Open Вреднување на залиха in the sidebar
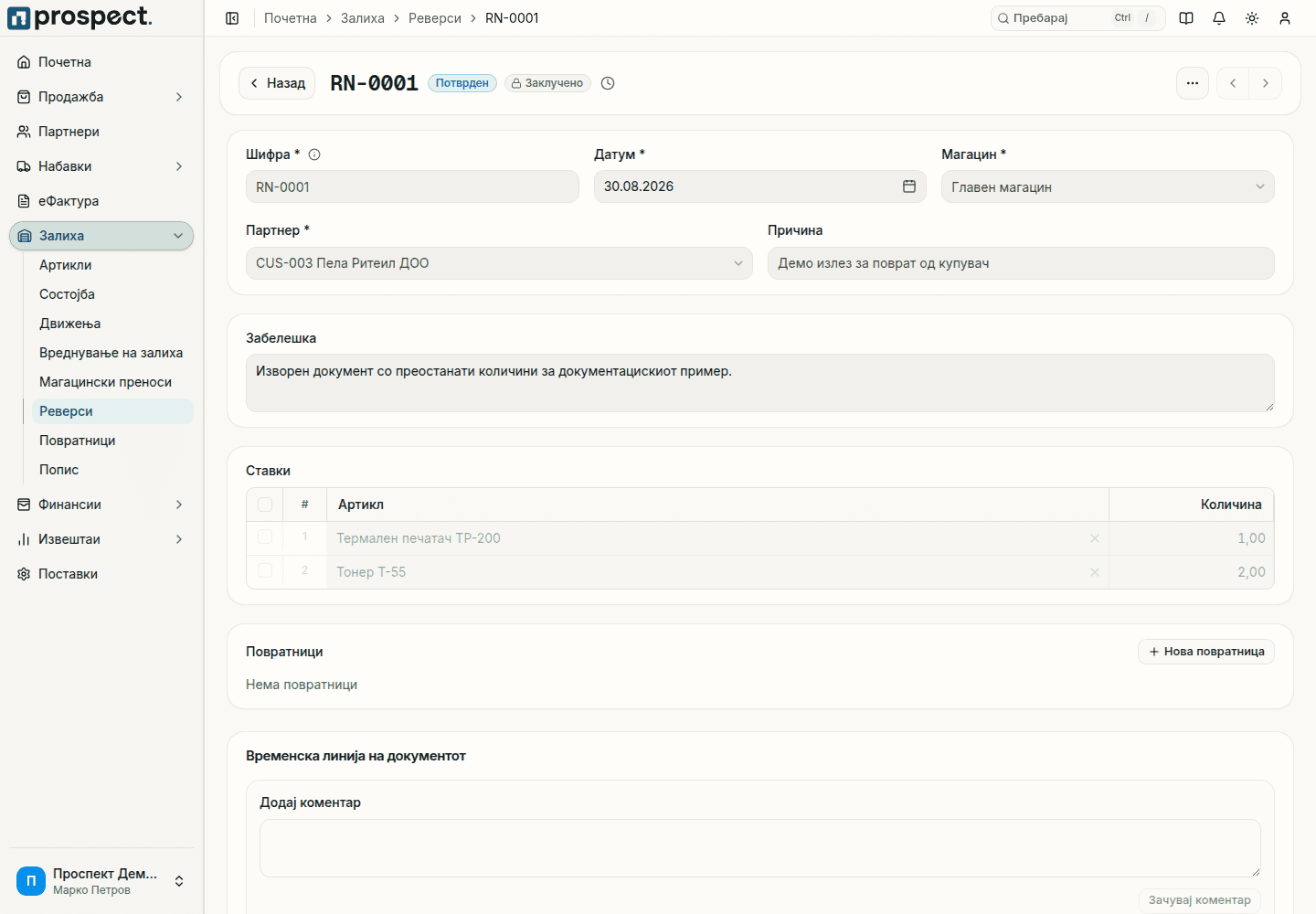The image size is (1316, 914). point(112,353)
